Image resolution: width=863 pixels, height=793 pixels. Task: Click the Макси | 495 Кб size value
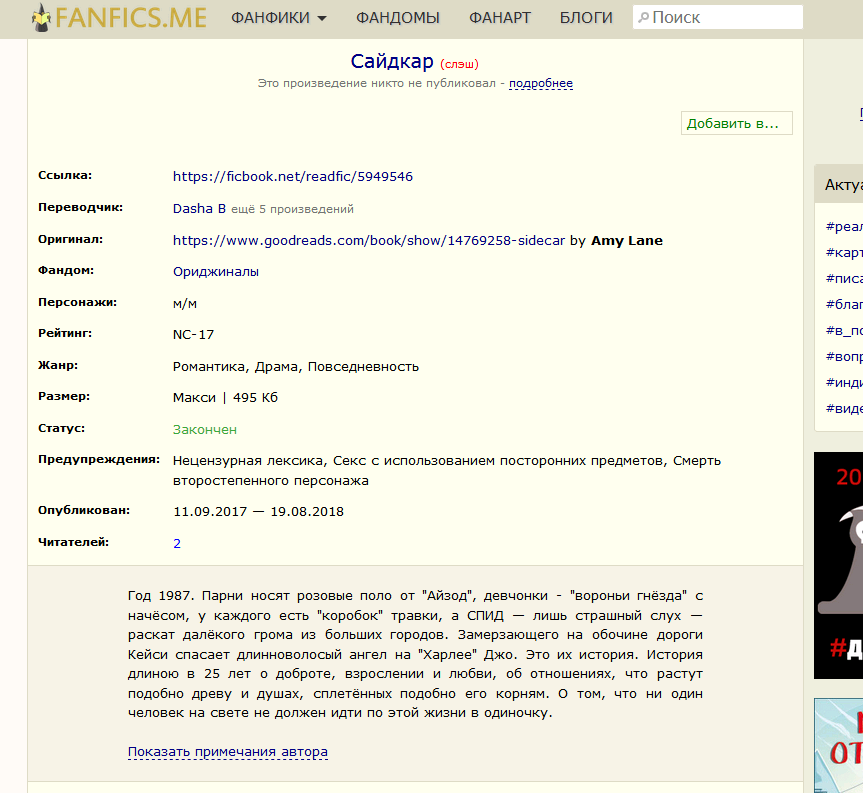click(x=225, y=398)
